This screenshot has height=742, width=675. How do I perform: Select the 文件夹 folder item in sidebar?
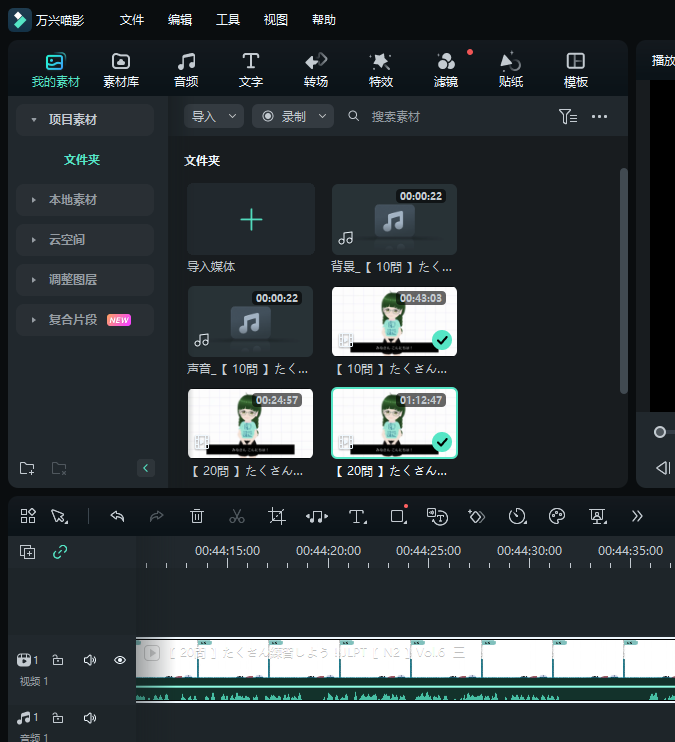point(82,160)
